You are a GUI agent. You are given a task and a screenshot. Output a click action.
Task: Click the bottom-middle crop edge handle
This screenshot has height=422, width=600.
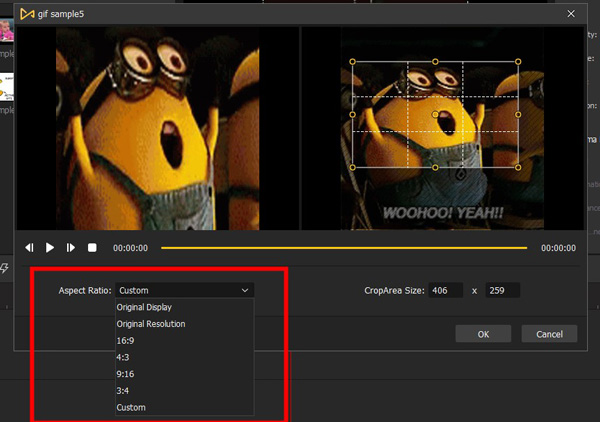pos(435,167)
